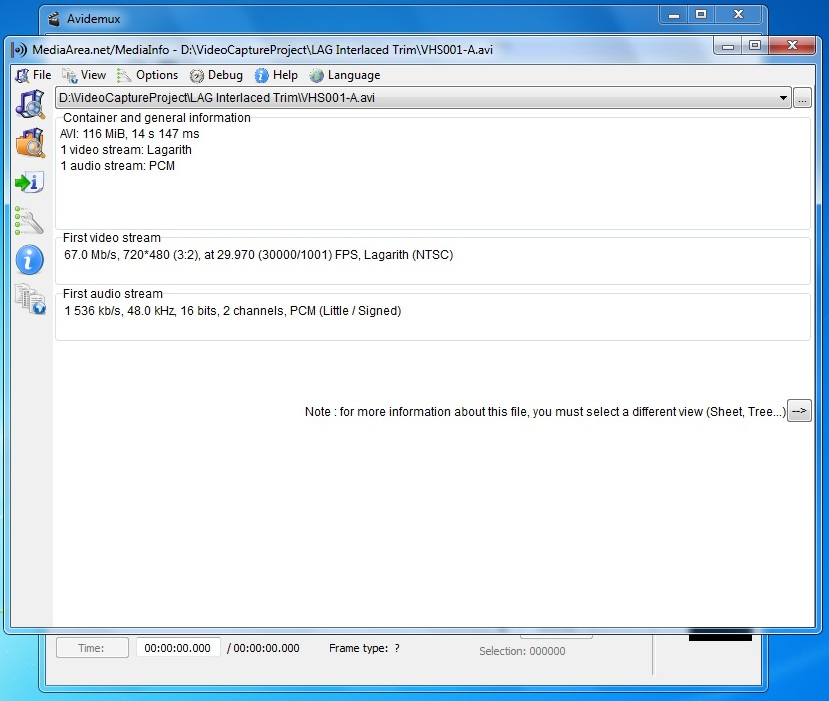Screen dimensions: 829x701
Task: Click total duration '/ 00:00:00.000' in Avidemux
Action: click(x=263, y=648)
